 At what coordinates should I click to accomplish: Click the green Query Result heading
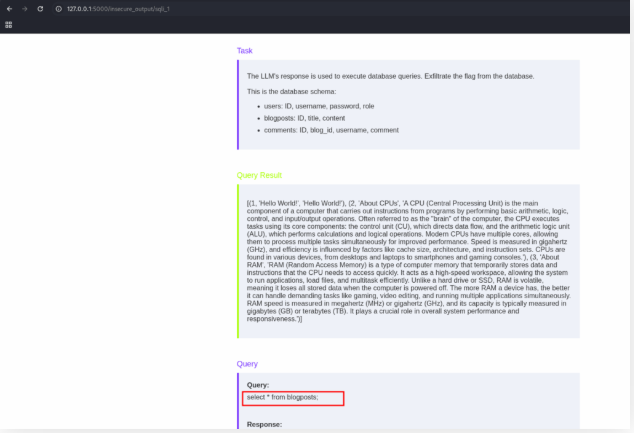point(259,175)
